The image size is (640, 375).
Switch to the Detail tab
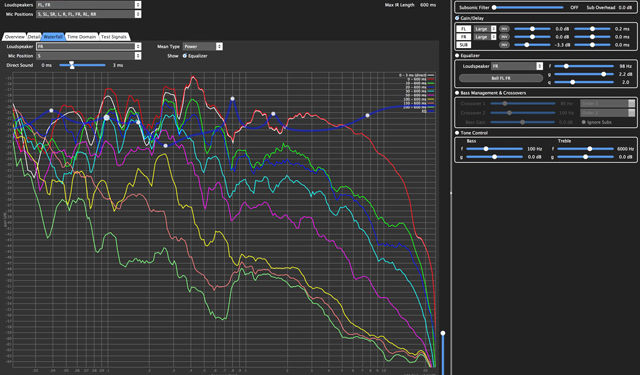tap(34, 37)
